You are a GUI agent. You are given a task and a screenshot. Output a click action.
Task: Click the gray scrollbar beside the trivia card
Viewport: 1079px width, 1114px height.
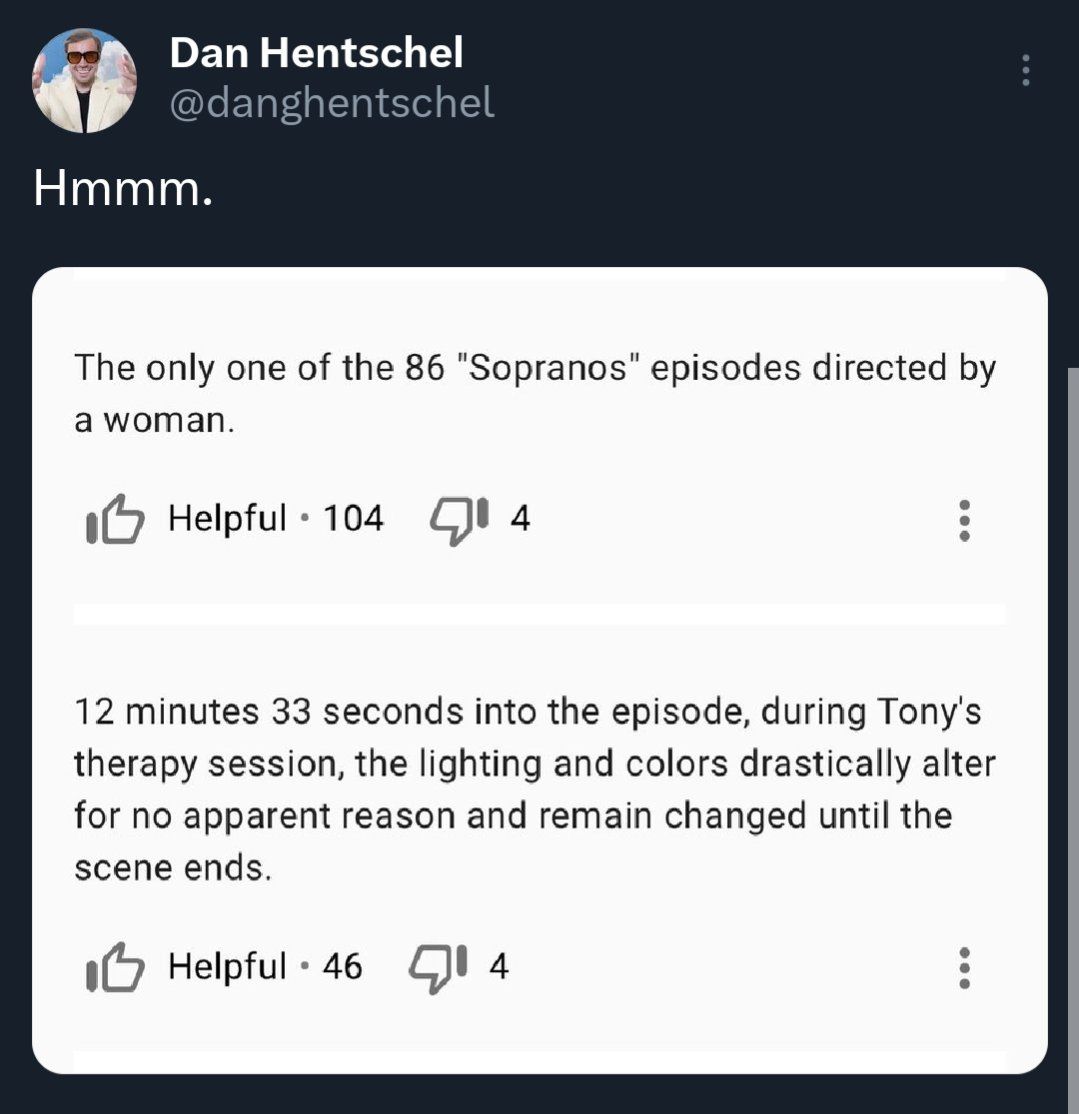pos(1072,700)
